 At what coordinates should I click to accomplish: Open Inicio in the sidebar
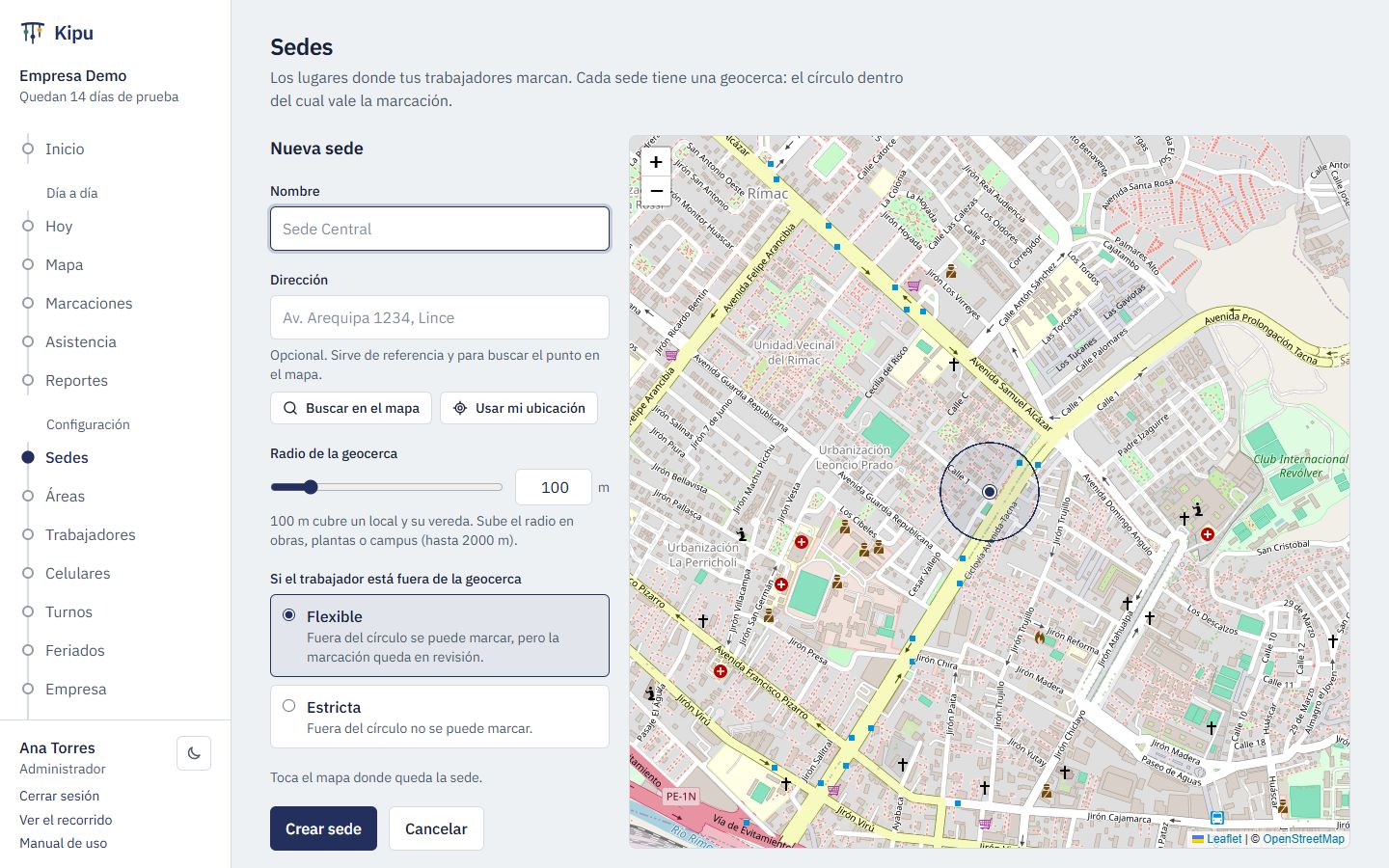(65, 149)
